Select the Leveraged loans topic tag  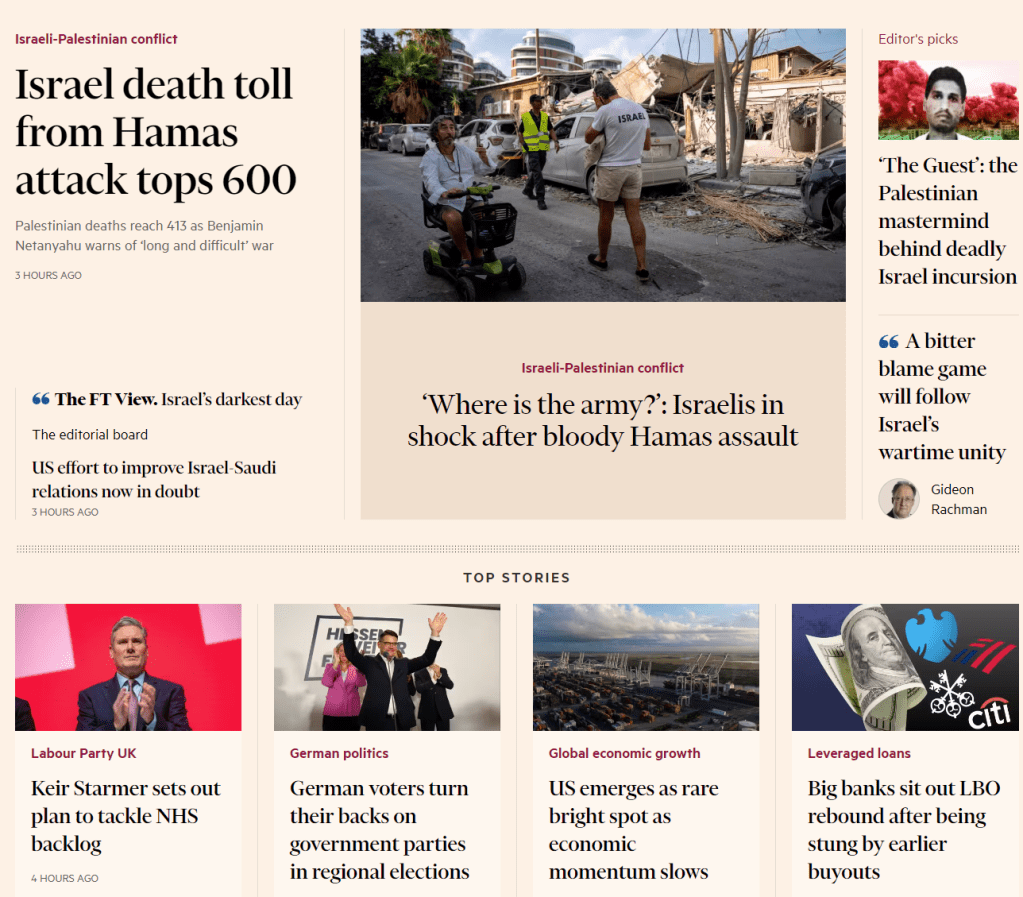tap(859, 753)
